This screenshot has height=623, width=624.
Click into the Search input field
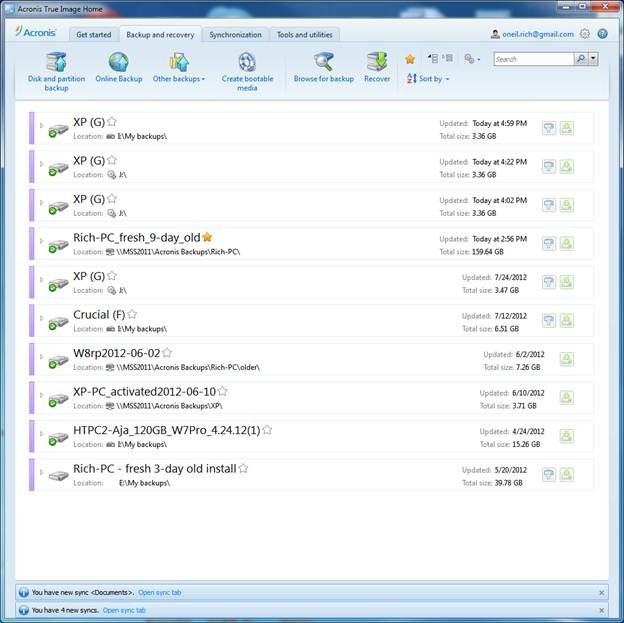click(x=532, y=59)
